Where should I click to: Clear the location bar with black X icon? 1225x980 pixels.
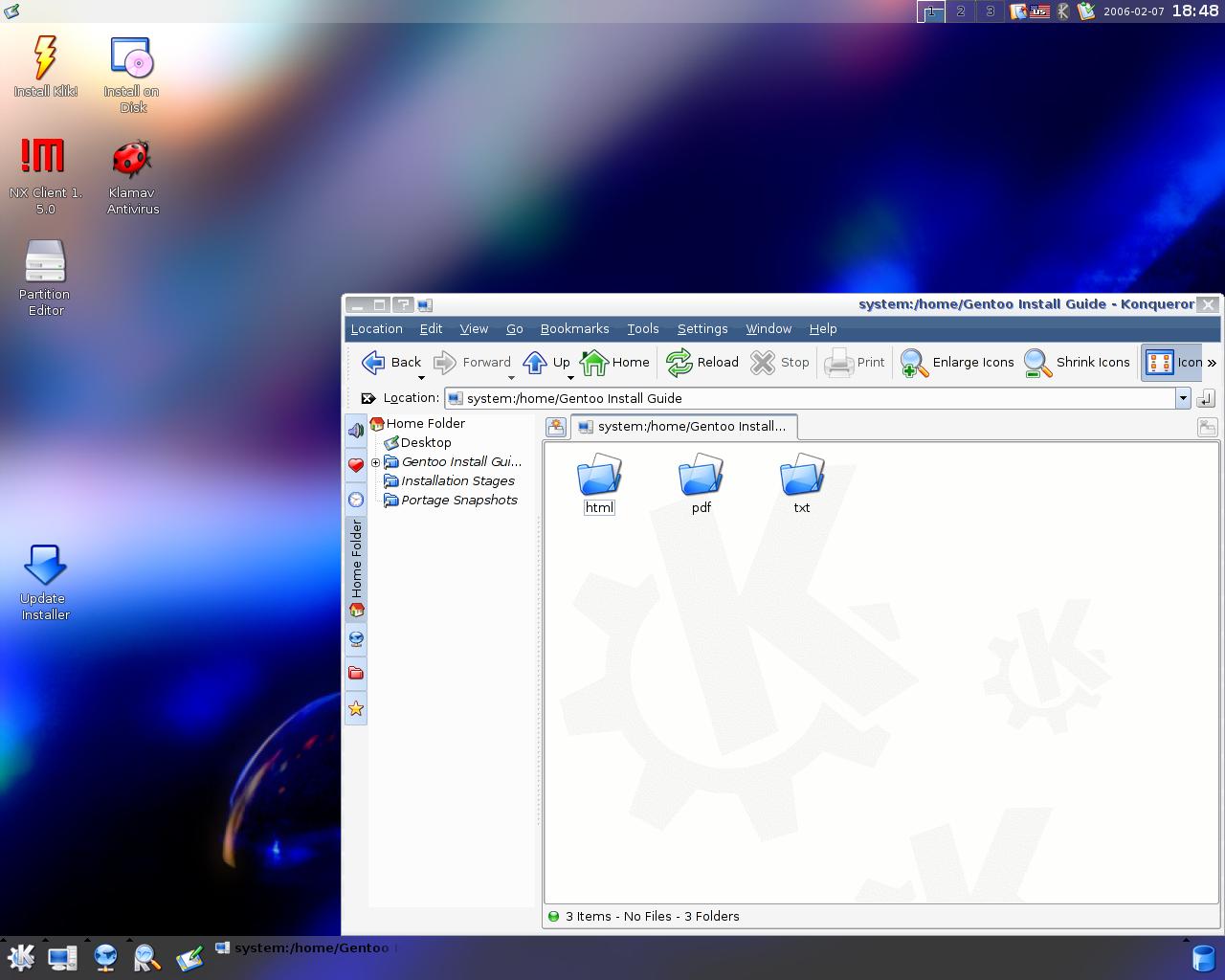coord(368,398)
